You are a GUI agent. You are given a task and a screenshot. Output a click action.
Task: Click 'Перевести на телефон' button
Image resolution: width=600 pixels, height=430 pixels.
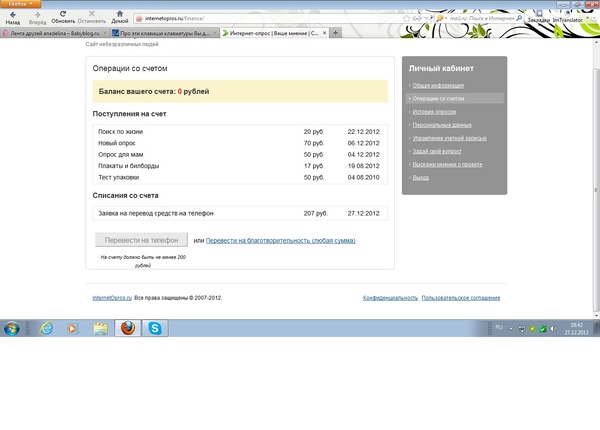click(141, 240)
